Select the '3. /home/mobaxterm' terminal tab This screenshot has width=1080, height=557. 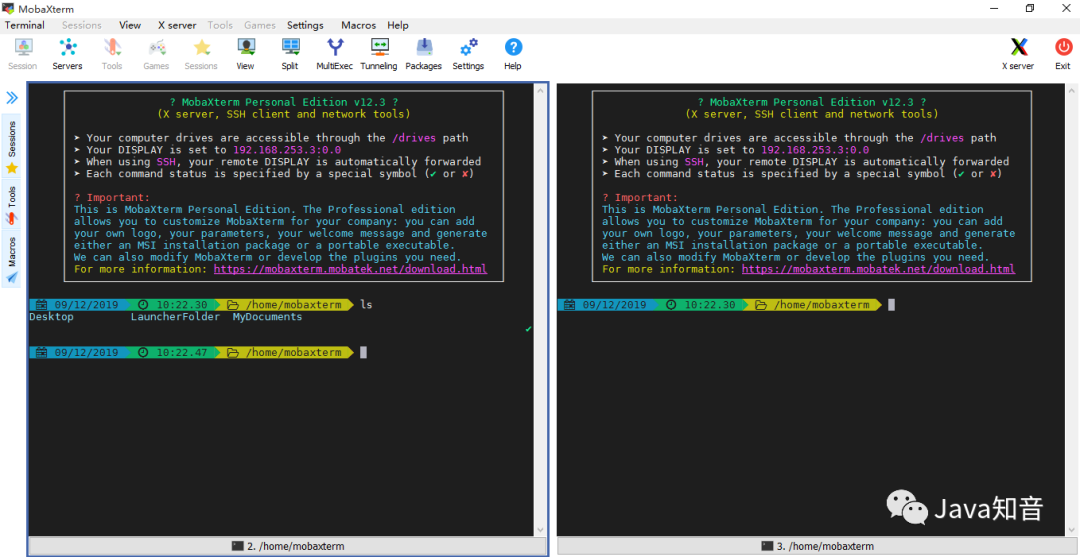click(x=817, y=546)
